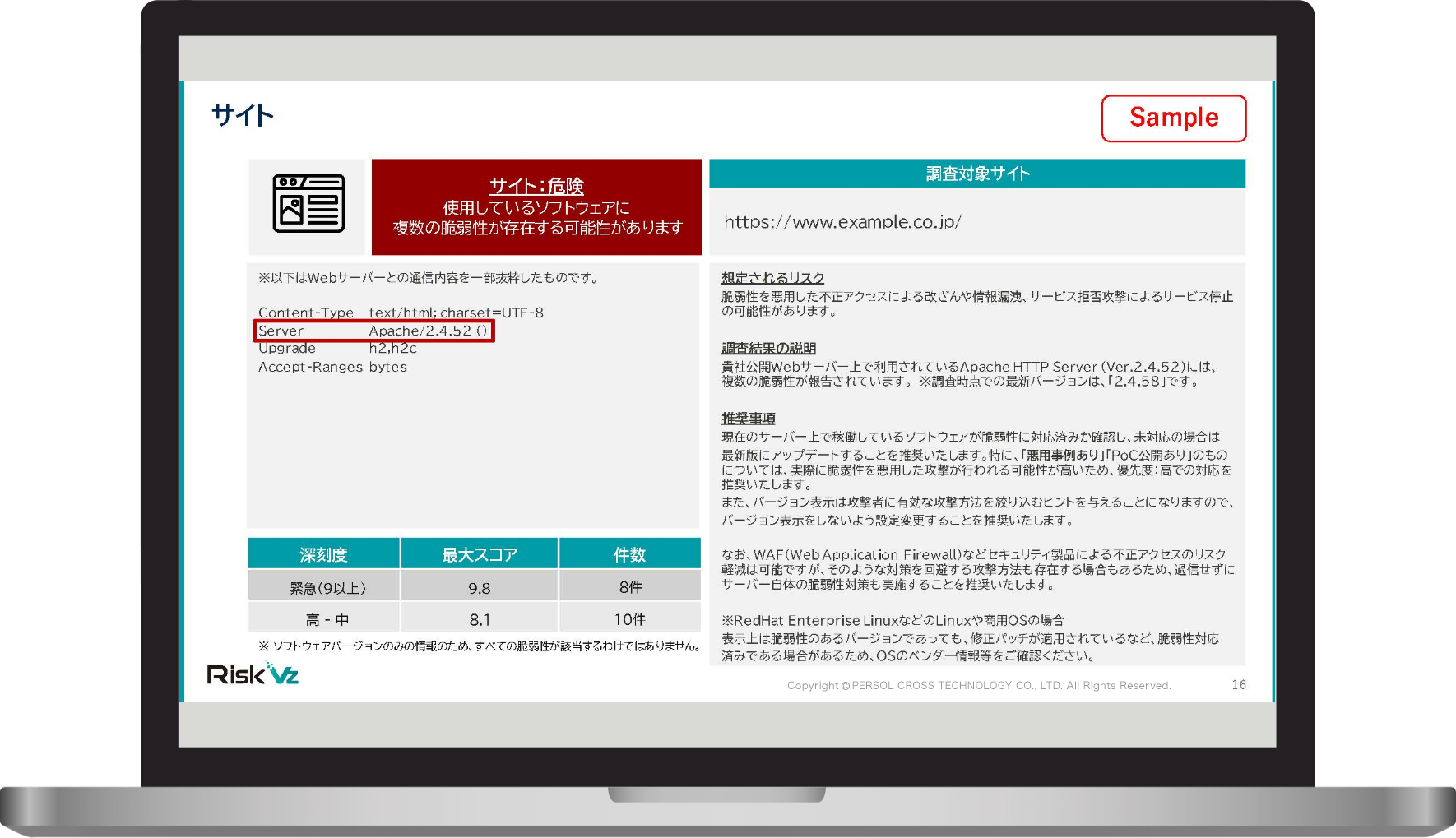1456x838 pixels.
Task: Click the page number 16
Action: click(1238, 684)
